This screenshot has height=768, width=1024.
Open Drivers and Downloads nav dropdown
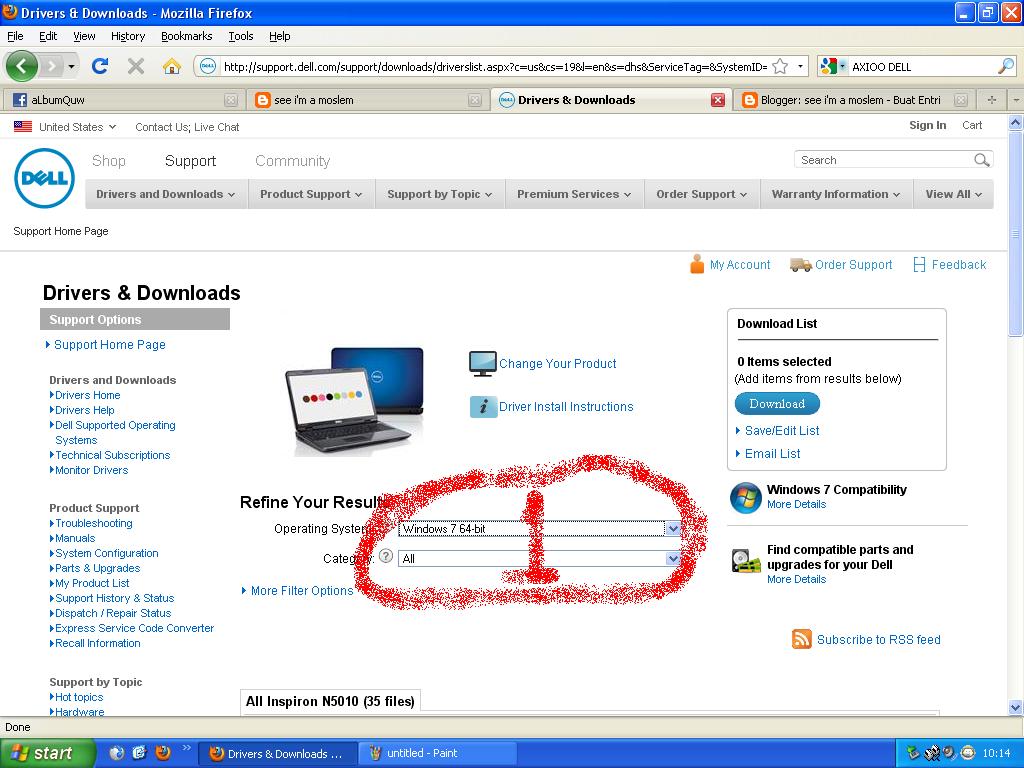166,194
